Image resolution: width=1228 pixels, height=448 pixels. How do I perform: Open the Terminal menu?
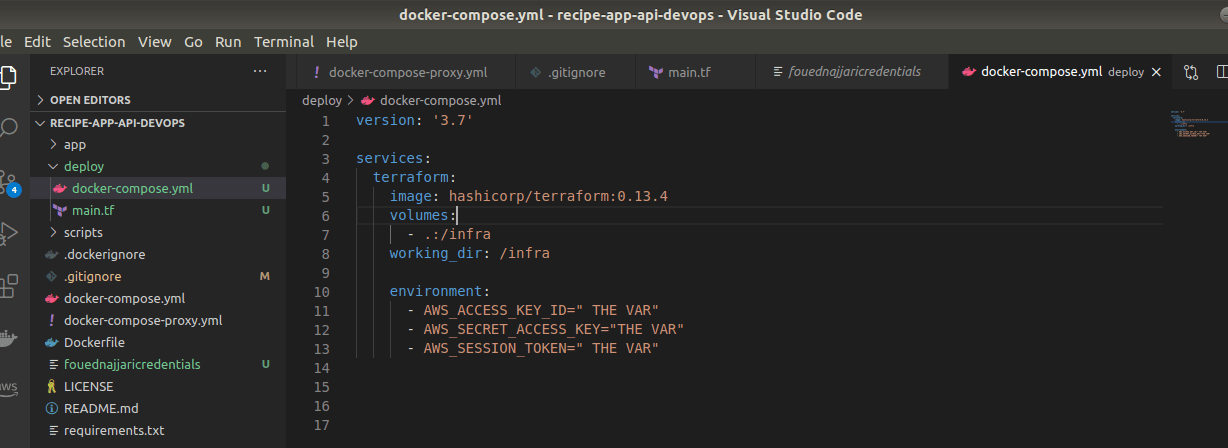284,42
